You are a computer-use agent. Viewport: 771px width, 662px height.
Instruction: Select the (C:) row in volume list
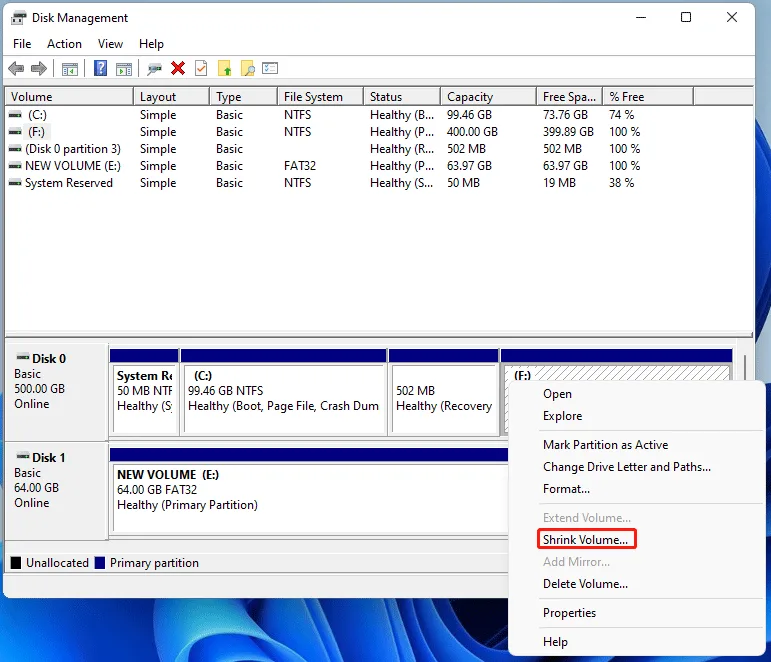[x=37, y=115]
